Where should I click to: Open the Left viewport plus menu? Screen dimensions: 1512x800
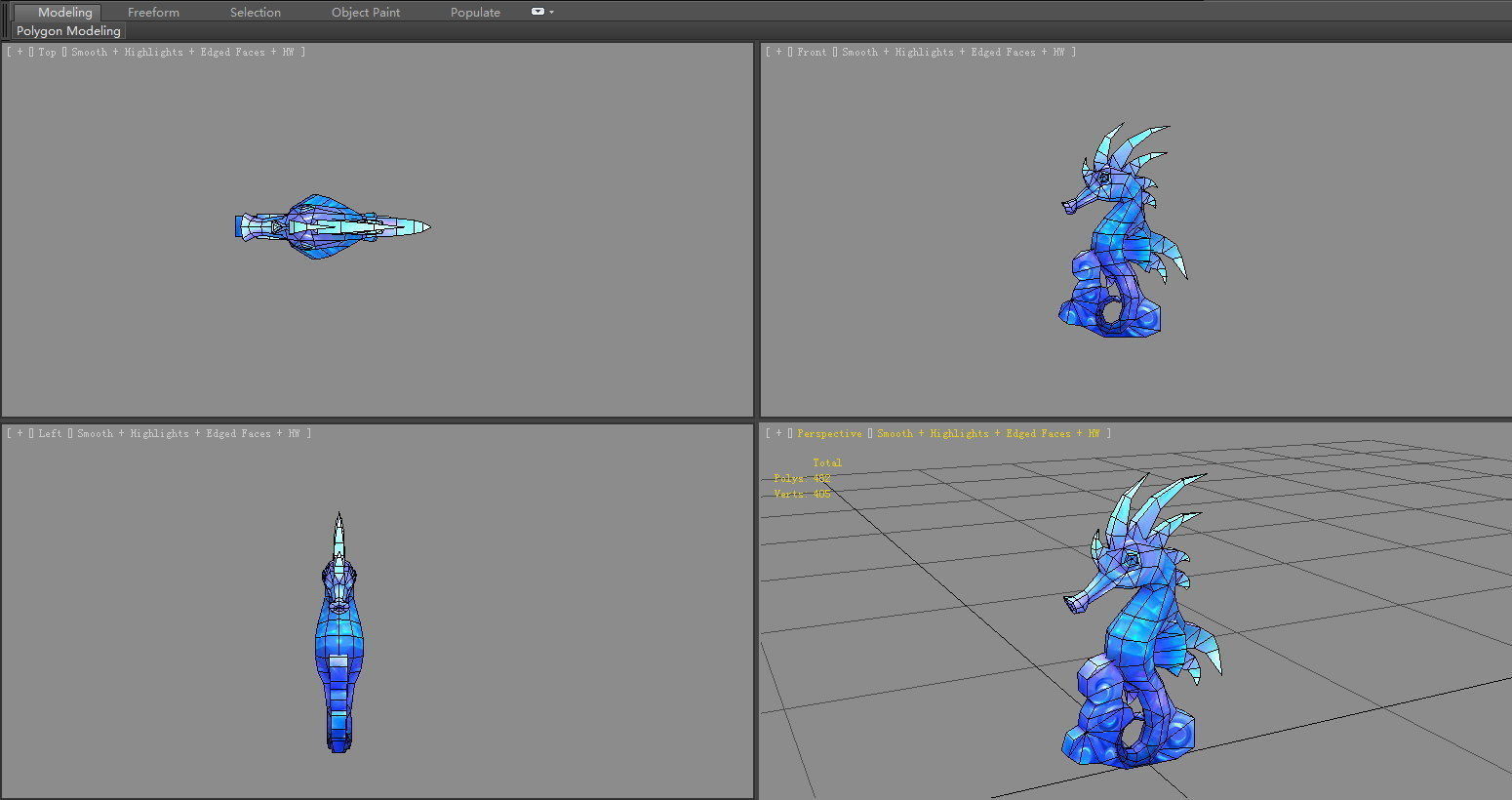pos(20,434)
